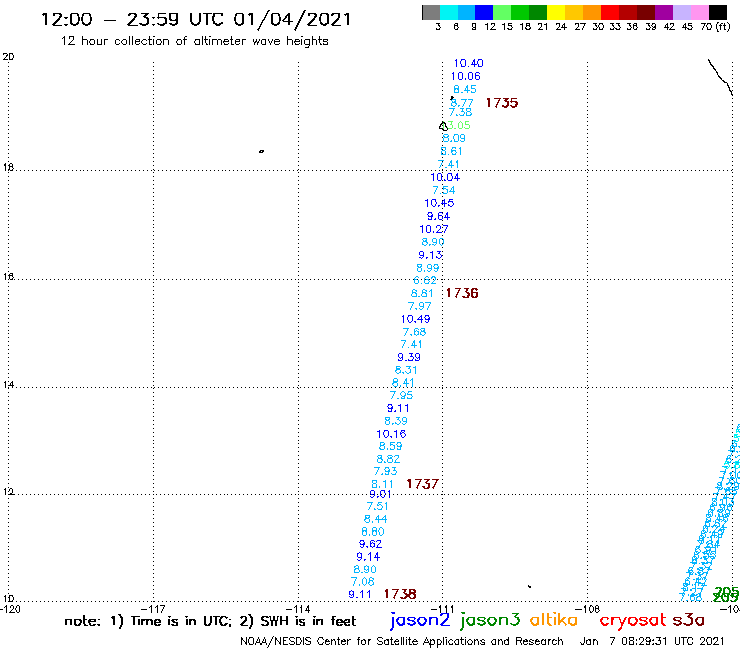Click the 9.14 wave height value
Image resolution: width=740 pixels, height=650 pixels.
(368, 557)
